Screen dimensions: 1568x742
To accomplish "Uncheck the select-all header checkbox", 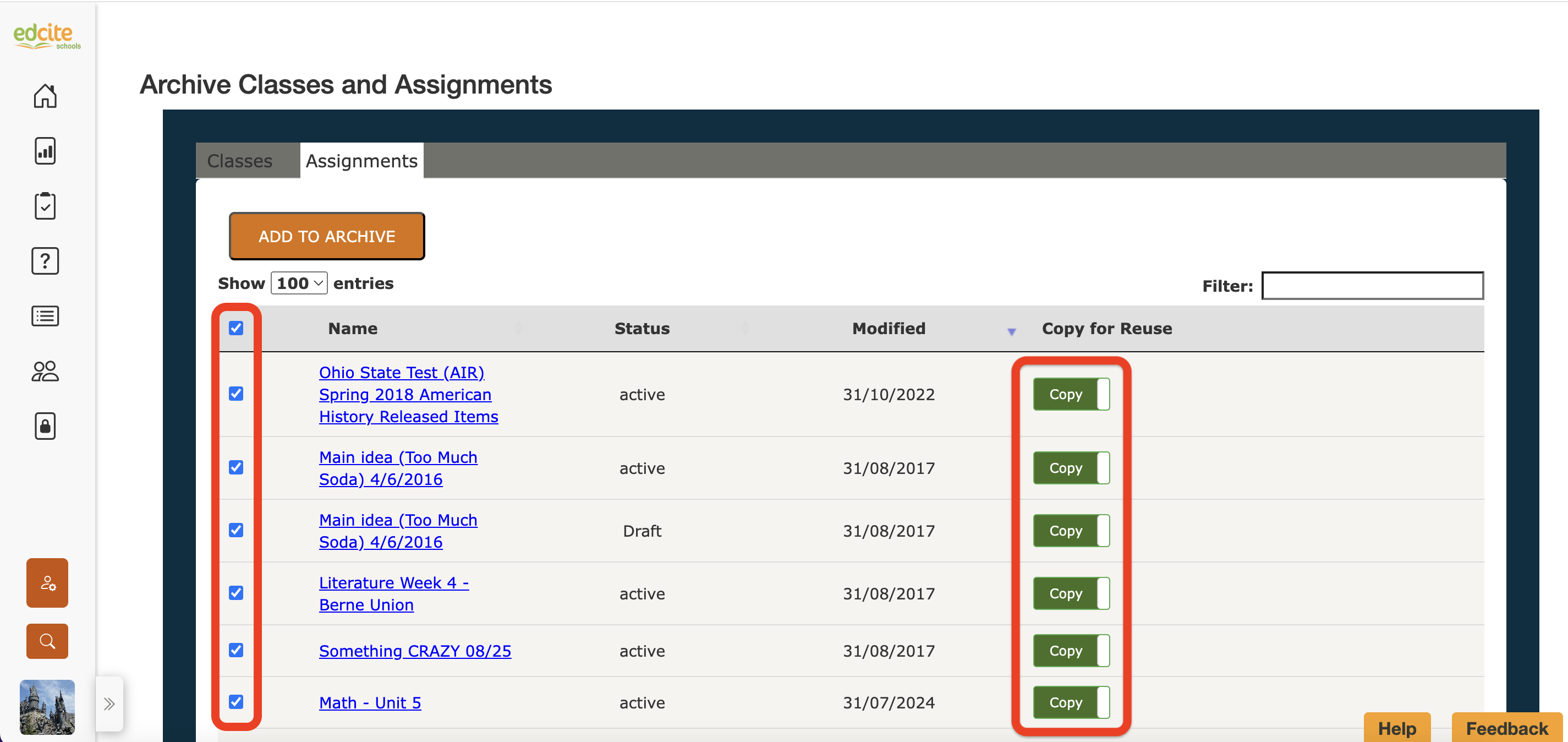I will pyautogui.click(x=236, y=329).
